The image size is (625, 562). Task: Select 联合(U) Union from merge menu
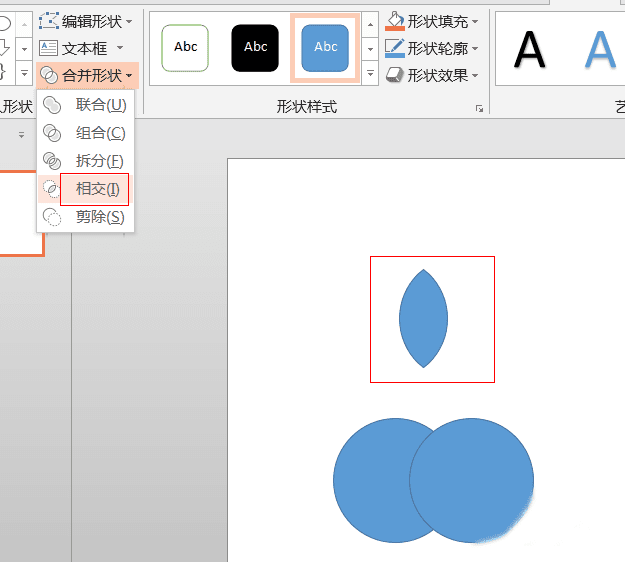[85, 105]
